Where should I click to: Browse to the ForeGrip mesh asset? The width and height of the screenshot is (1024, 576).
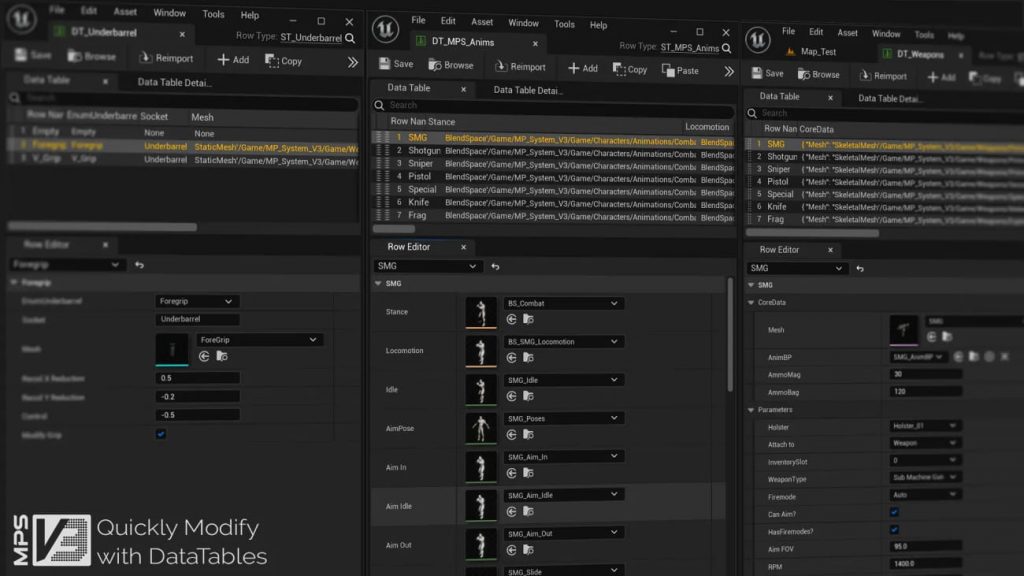222,356
